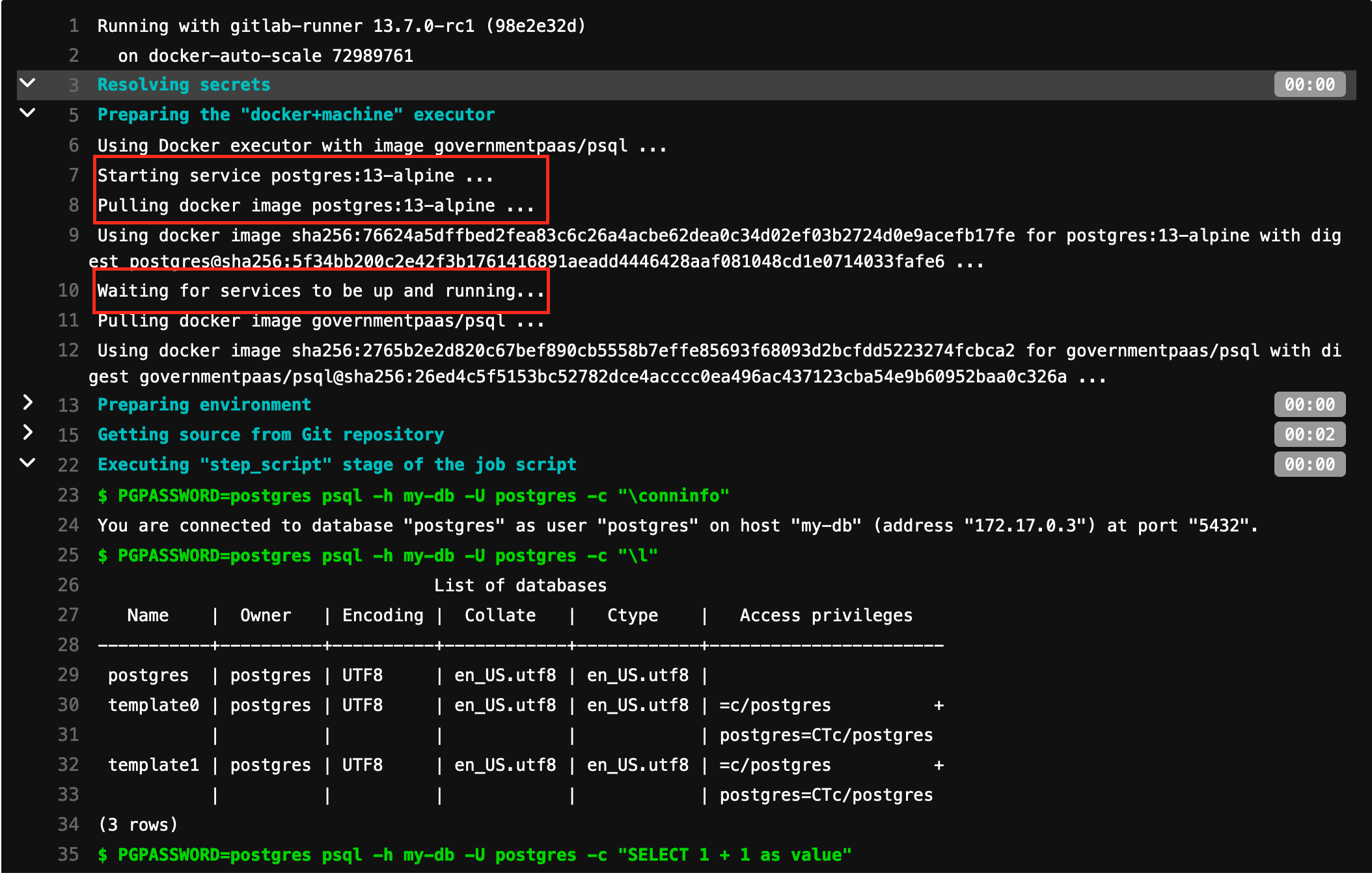Click the right-arrow icon next to Preparing environment
Viewport: 1372px width, 873px height.
pos(27,404)
